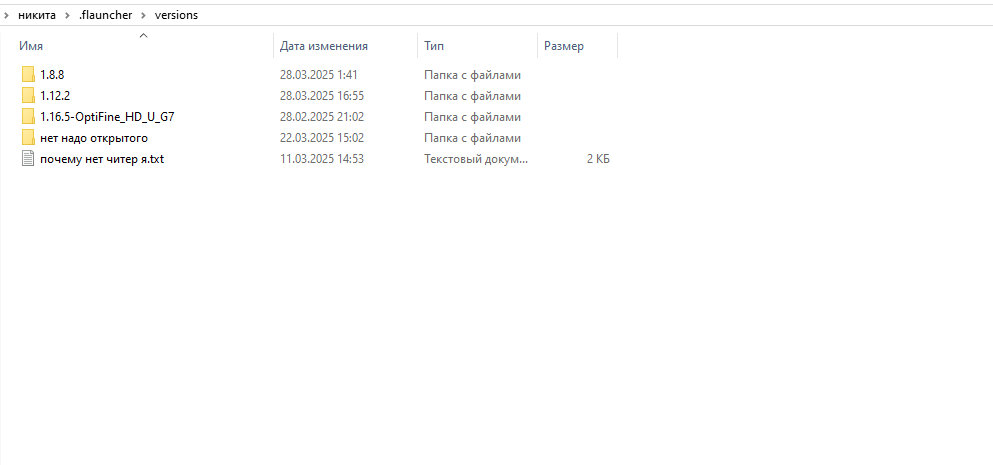Click the date 22.03.2025 15:02
The image size is (993, 465).
pos(322,137)
